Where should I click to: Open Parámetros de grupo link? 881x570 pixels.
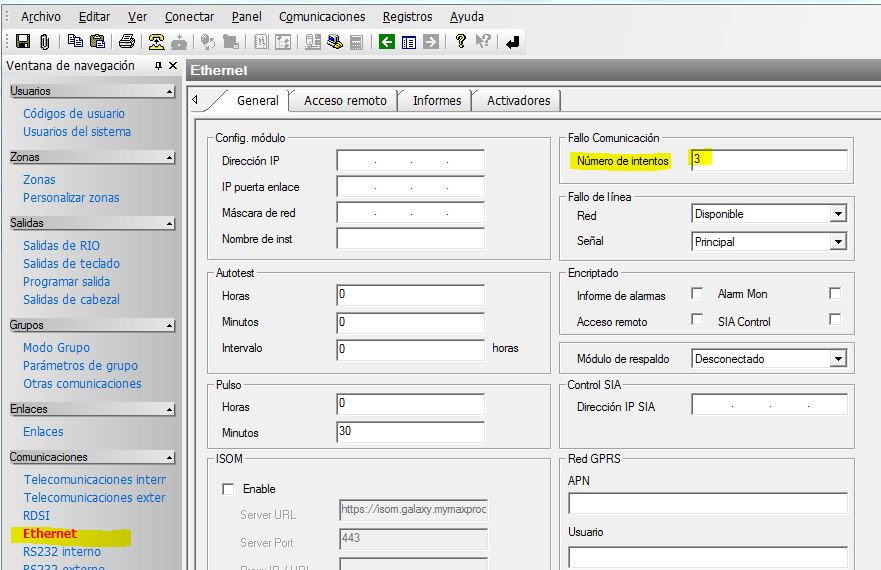(80, 365)
